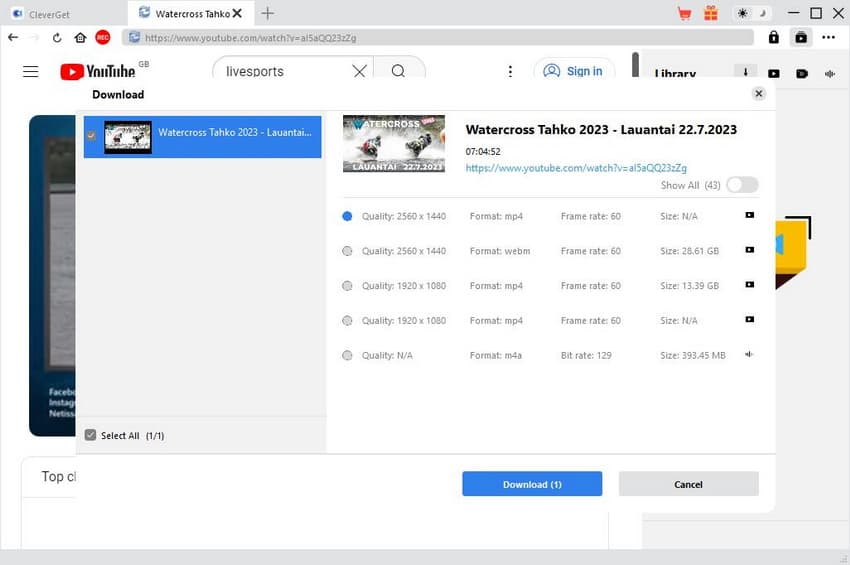
Task: Open a new tab with plus button
Action: click(x=267, y=13)
